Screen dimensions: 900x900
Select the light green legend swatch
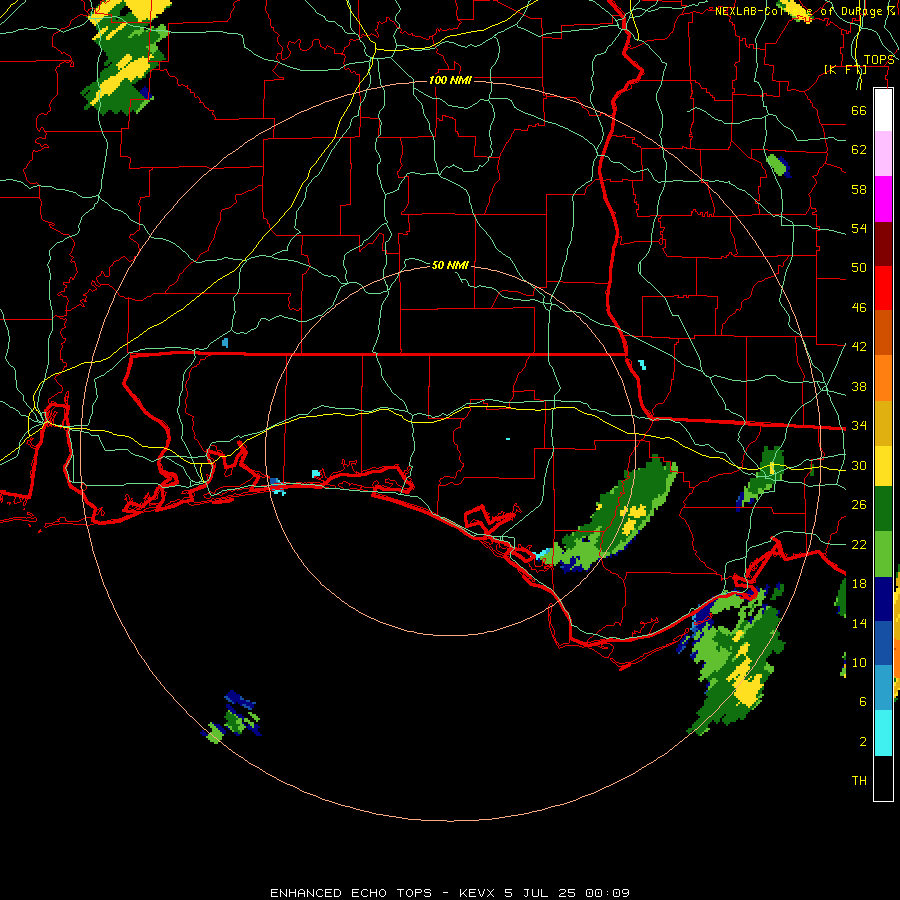tap(883, 554)
